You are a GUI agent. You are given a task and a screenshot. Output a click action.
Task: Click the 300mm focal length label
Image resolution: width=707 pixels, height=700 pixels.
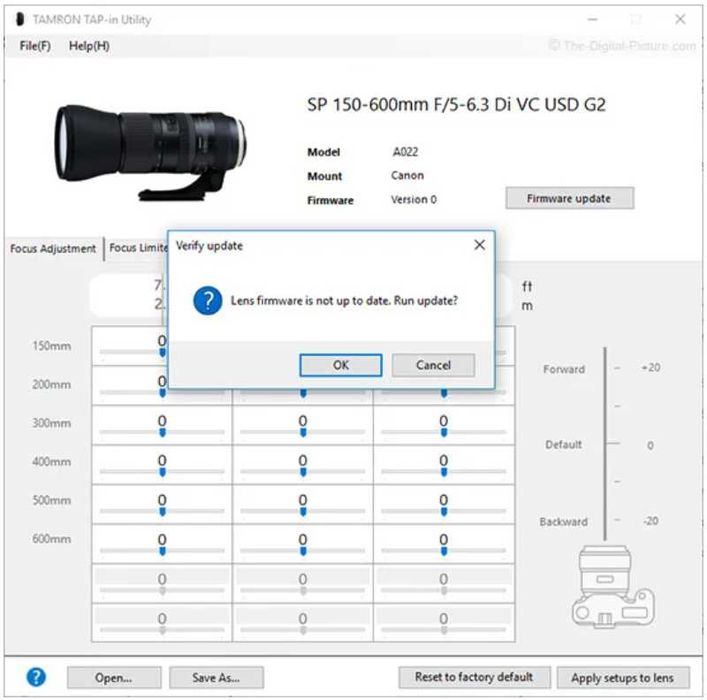tap(51, 423)
